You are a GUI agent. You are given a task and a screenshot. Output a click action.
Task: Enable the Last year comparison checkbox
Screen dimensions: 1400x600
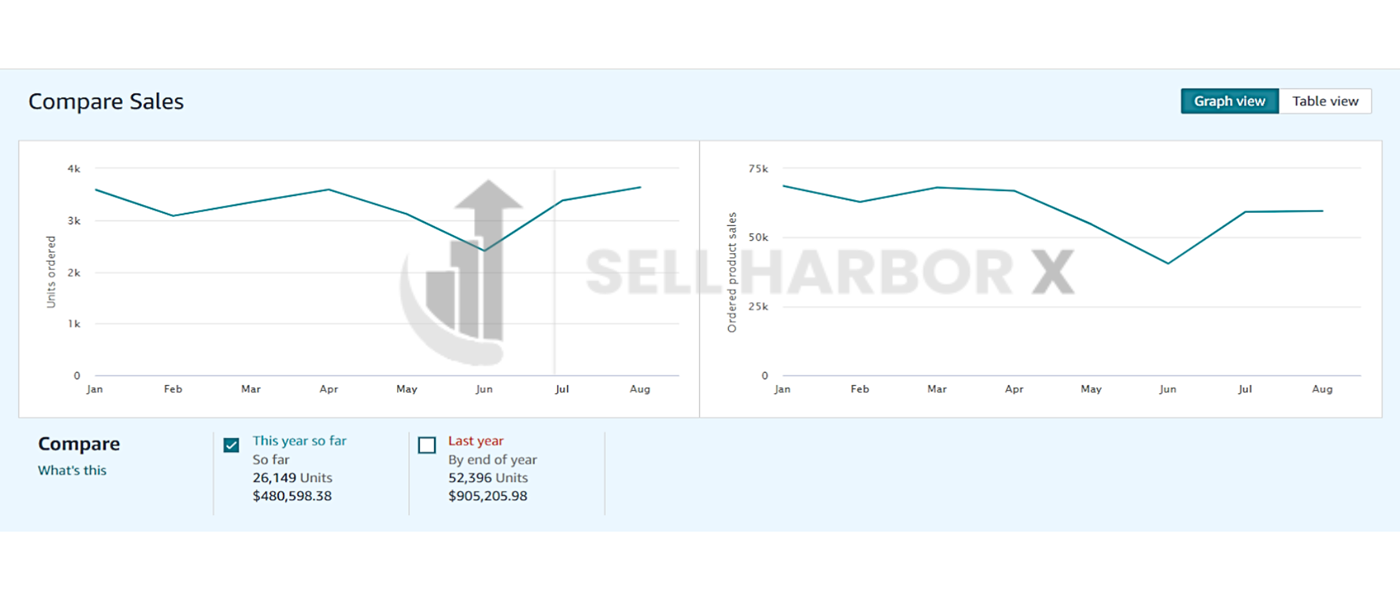tap(427, 445)
